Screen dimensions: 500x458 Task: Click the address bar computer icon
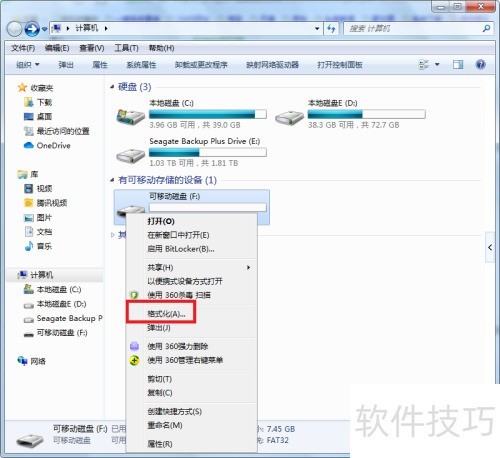pyautogui.click(x=57, y=28)
